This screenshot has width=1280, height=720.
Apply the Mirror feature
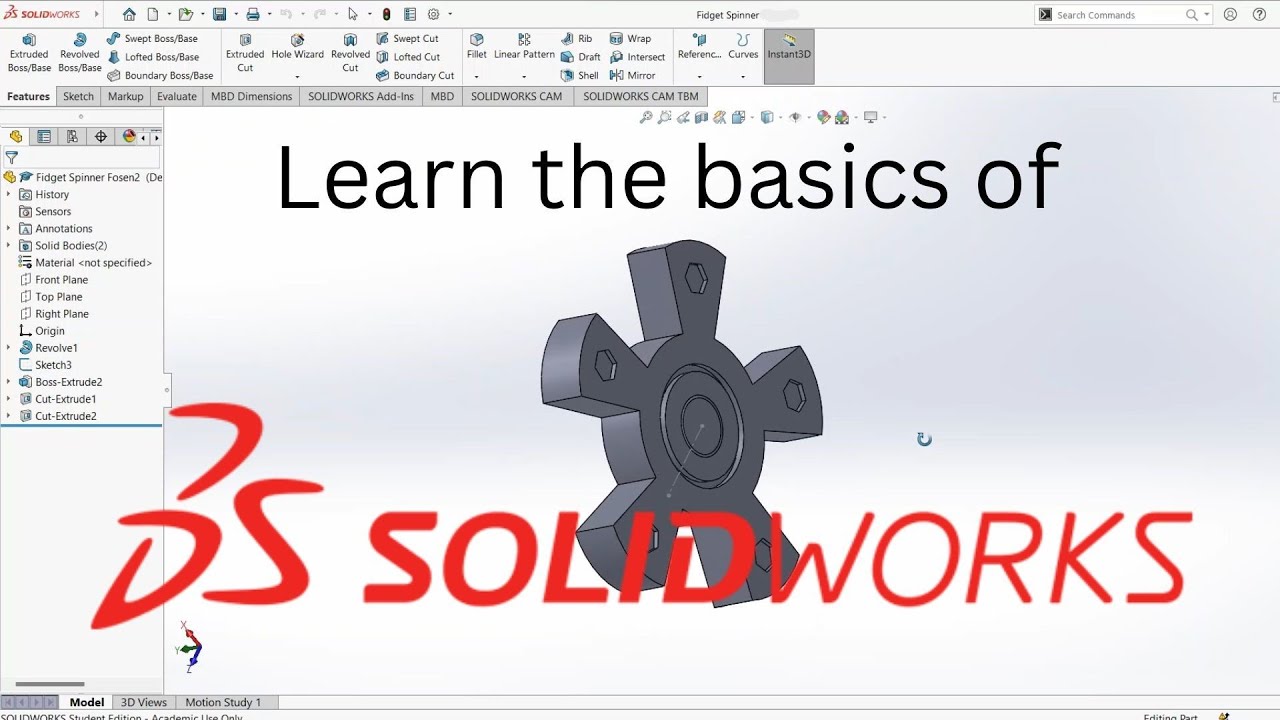coord(632,75)
